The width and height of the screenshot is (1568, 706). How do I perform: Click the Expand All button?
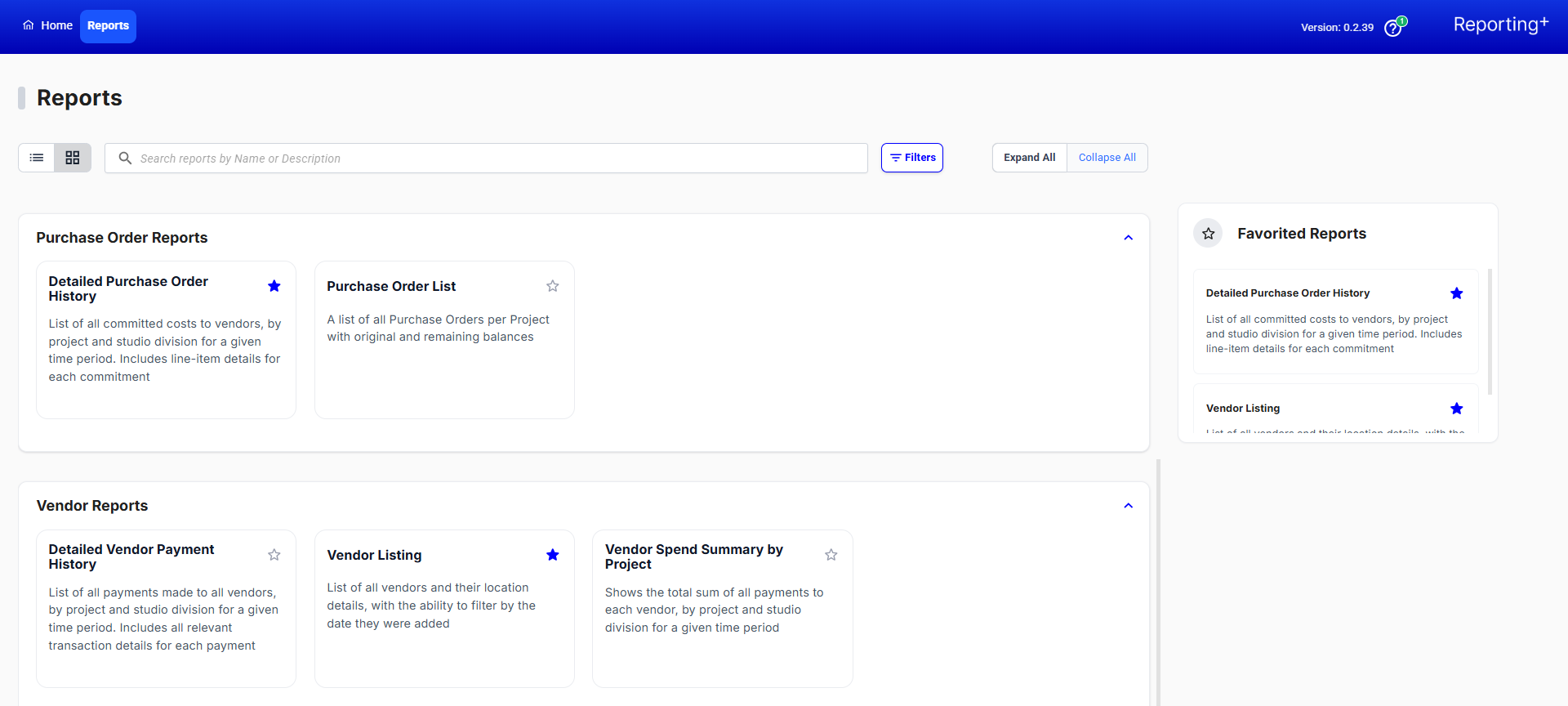click(1030, 158)
